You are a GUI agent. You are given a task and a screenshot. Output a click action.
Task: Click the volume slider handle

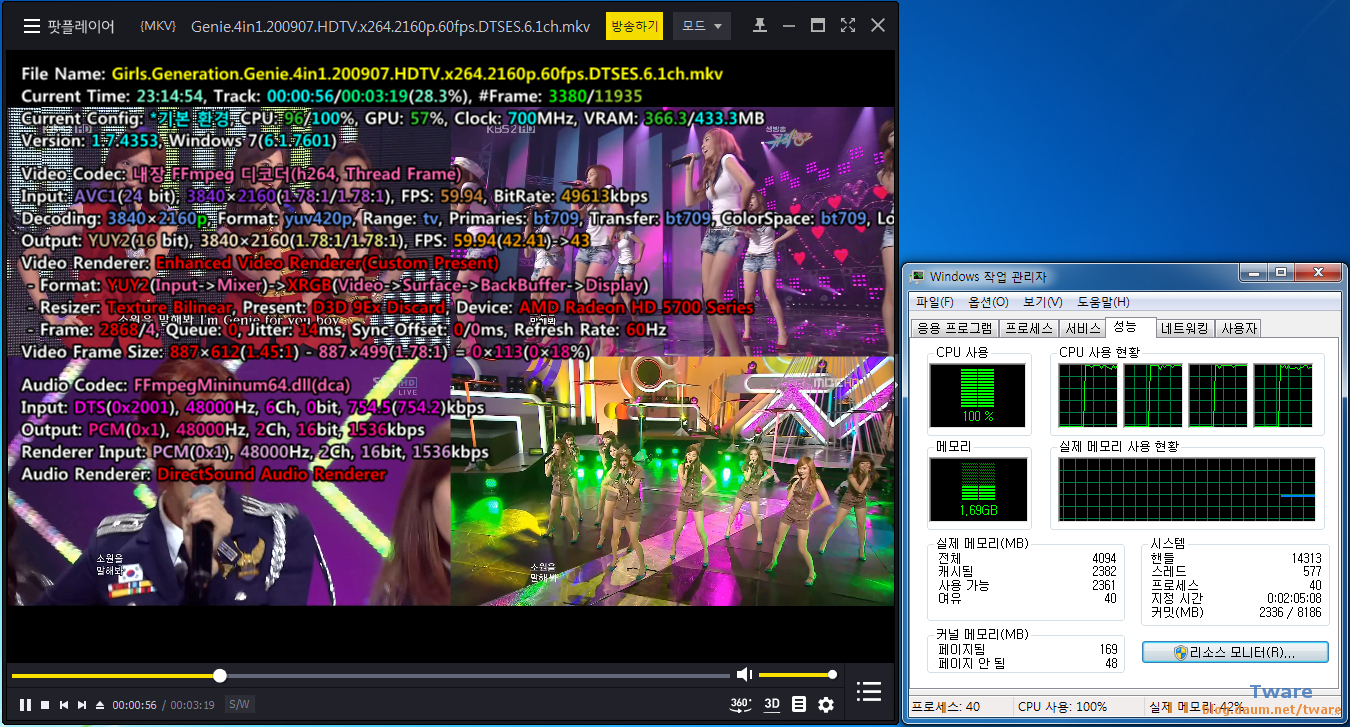click(831, 675)
